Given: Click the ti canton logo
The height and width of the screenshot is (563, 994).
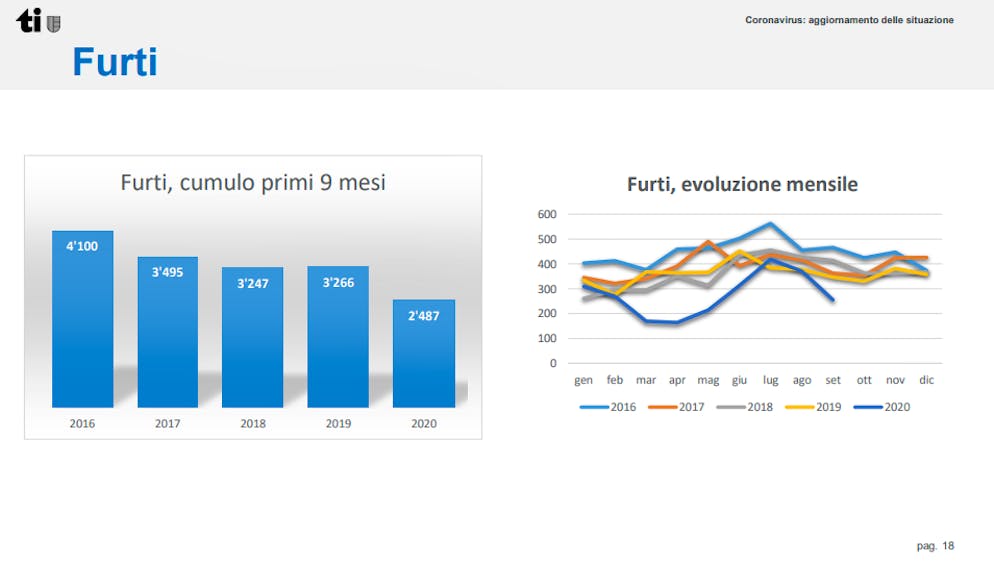Looking at the screenshot, I should point(29,20).
